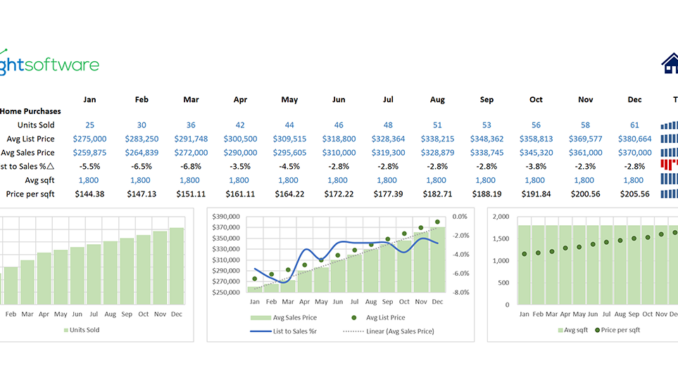Click the Price per sqft row label
The image size is (678, 392).
tap(30, 194)
